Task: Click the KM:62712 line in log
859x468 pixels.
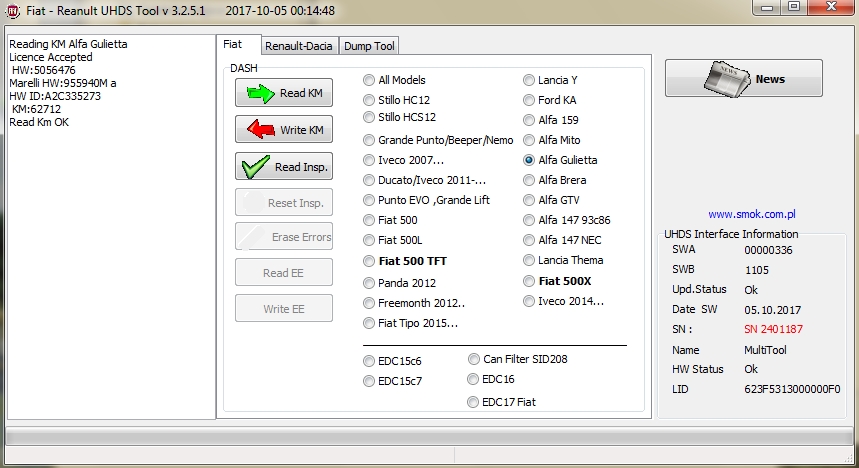Action: tap(36, 109)
